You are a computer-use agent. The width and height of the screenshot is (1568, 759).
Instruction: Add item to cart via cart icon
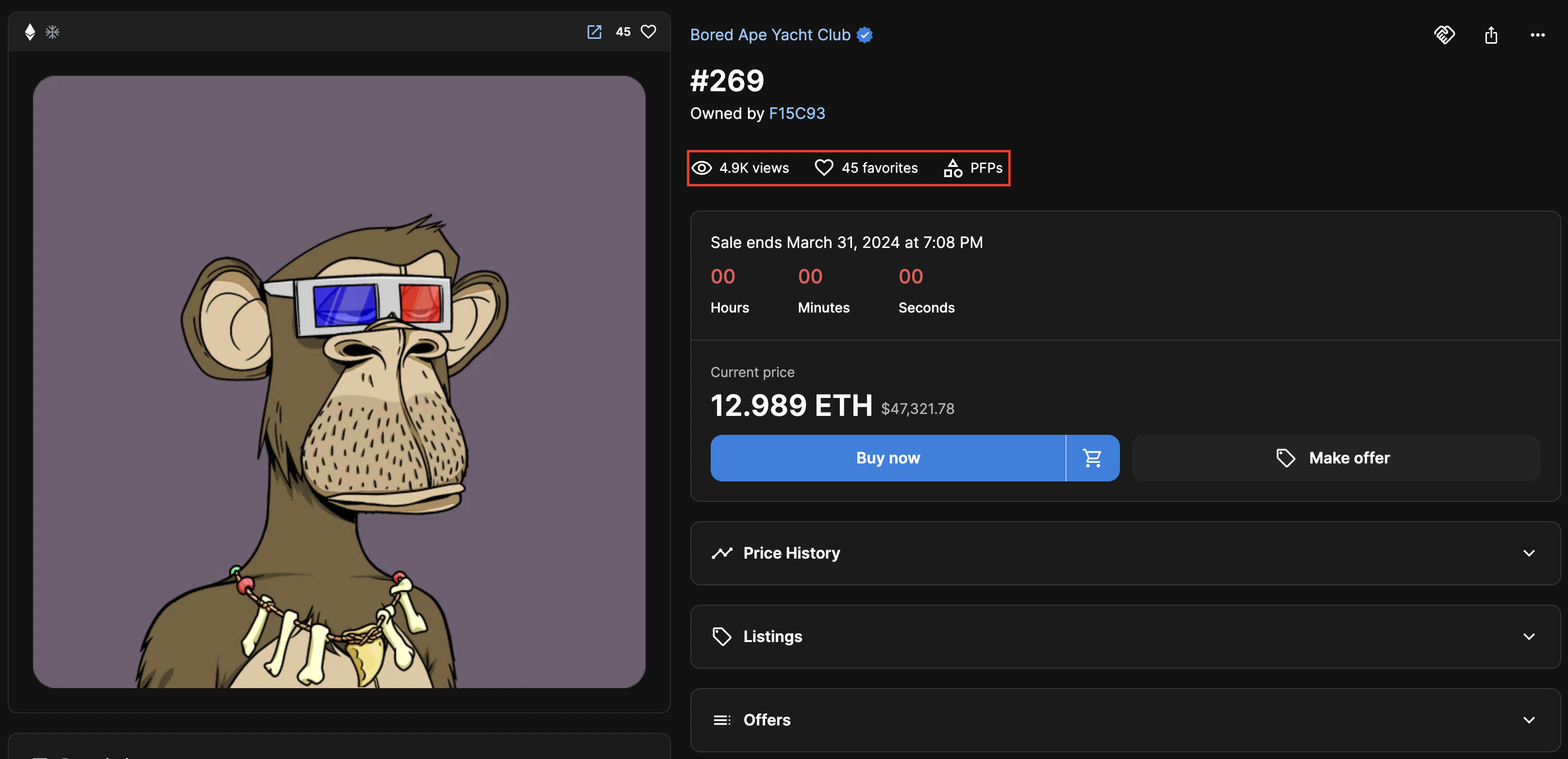click(x=1093, y=458)
